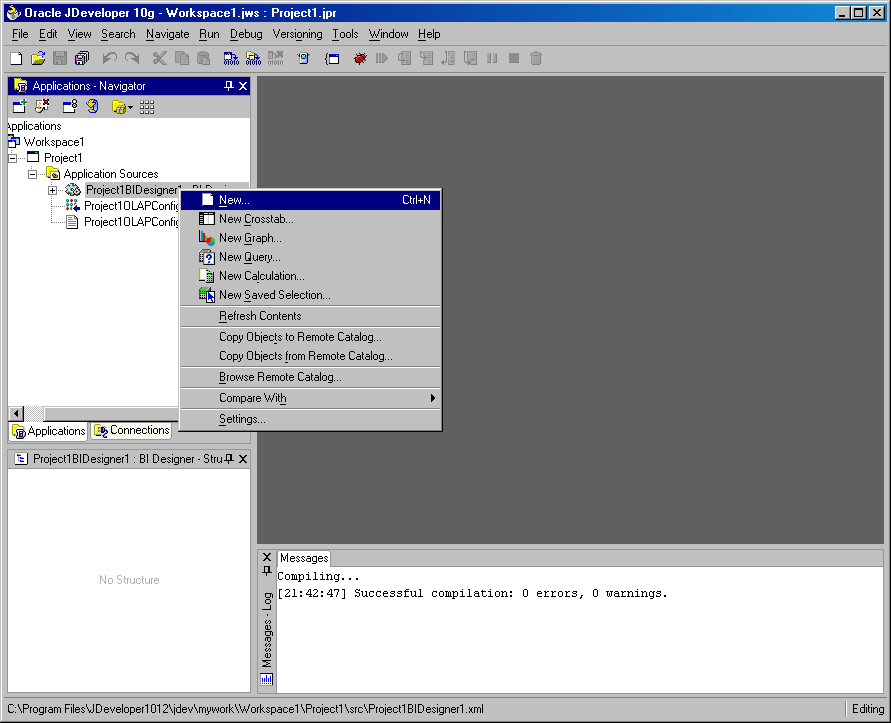
Task: Close the Applications Navigator panel
Action: (243, 86)
